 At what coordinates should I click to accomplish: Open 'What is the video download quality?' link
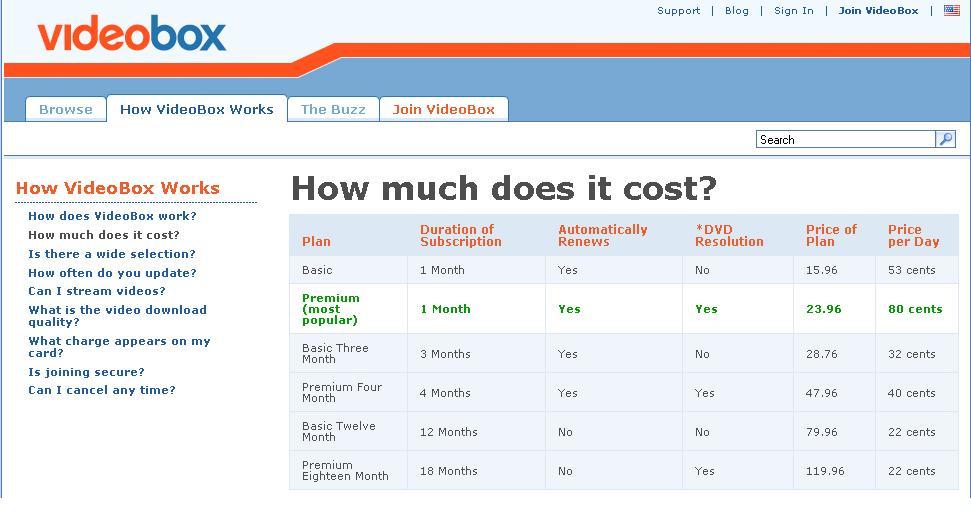point(117,316)
